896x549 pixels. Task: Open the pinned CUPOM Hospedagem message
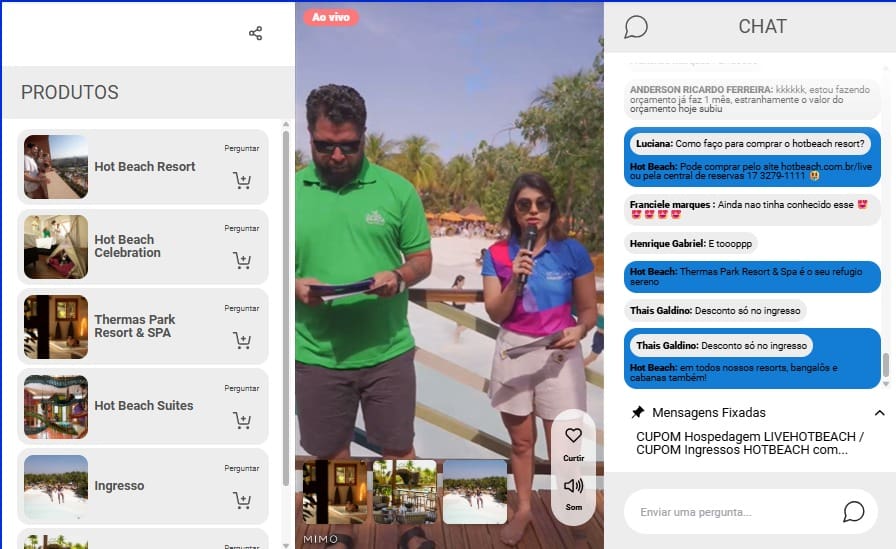[x=750, y=443]
